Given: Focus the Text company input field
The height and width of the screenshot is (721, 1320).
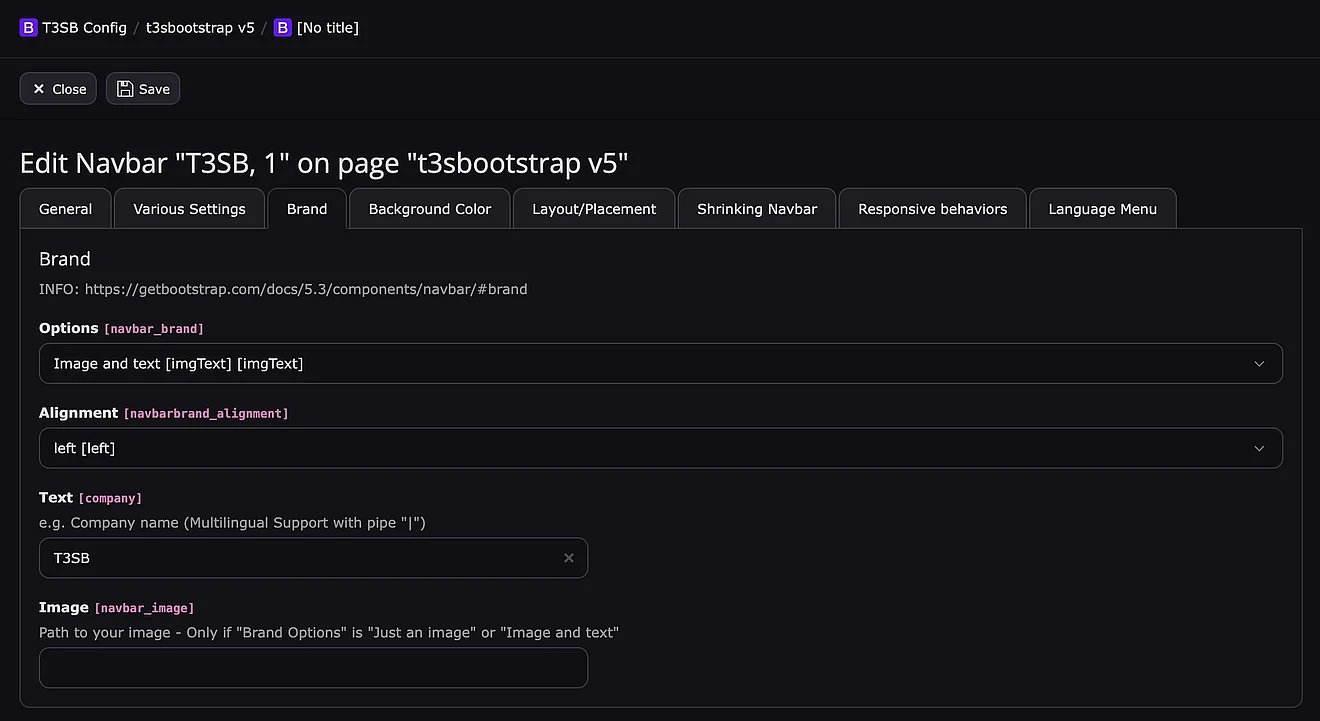Looking at the screenshot, I should [300, 558].
